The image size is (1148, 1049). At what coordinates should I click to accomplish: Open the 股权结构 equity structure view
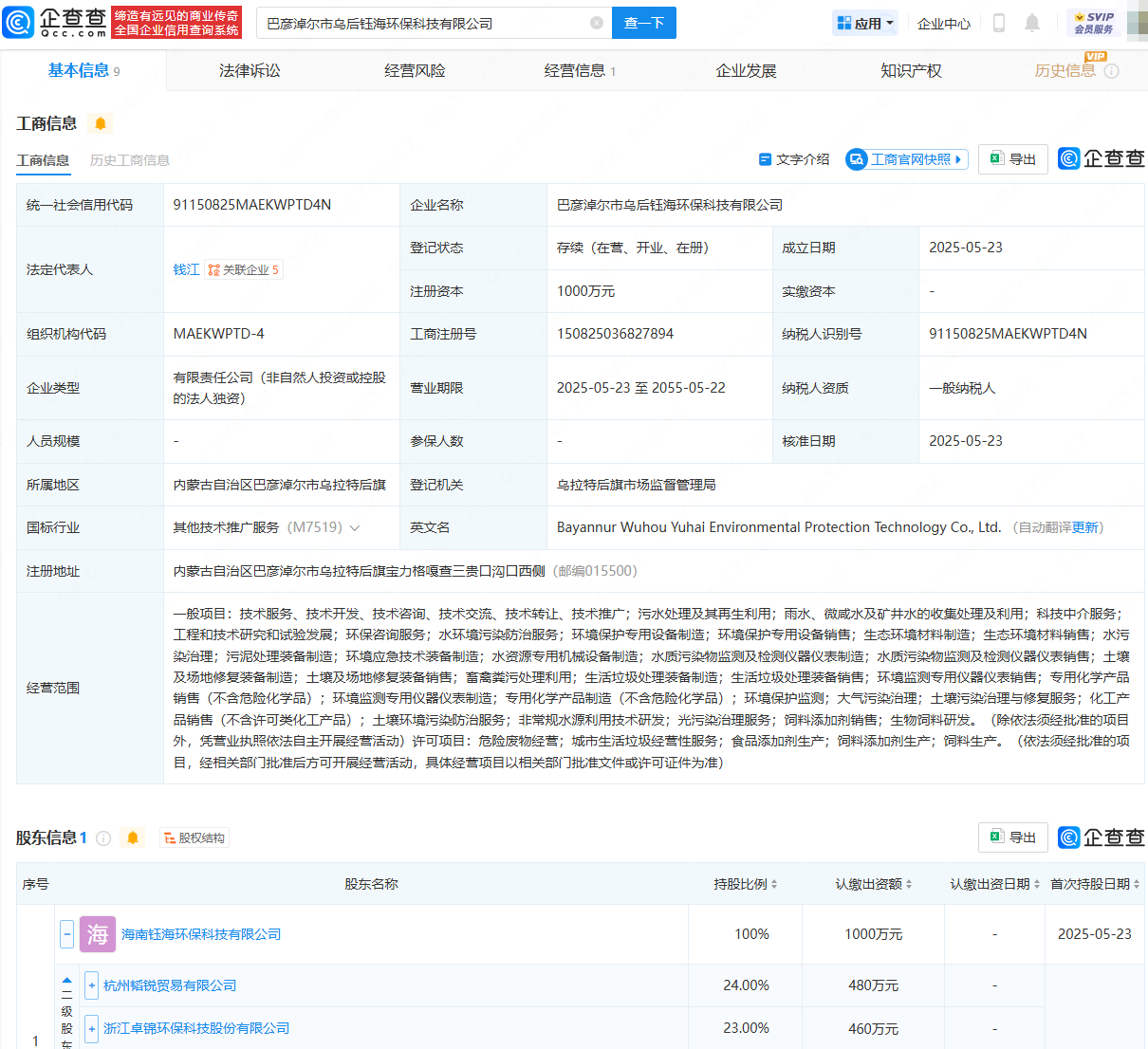(194, 838)
